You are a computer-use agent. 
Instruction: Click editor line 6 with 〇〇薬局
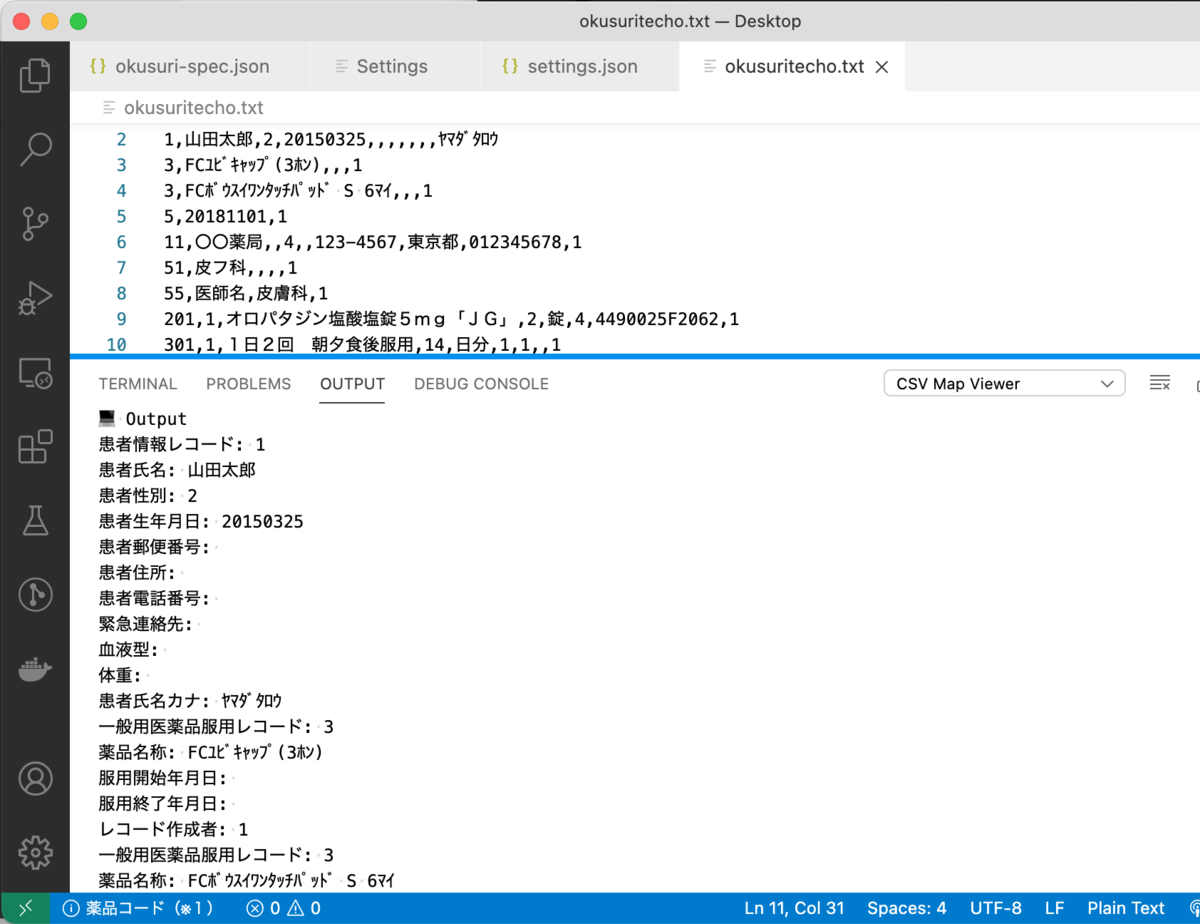click(x=373, y=242)
